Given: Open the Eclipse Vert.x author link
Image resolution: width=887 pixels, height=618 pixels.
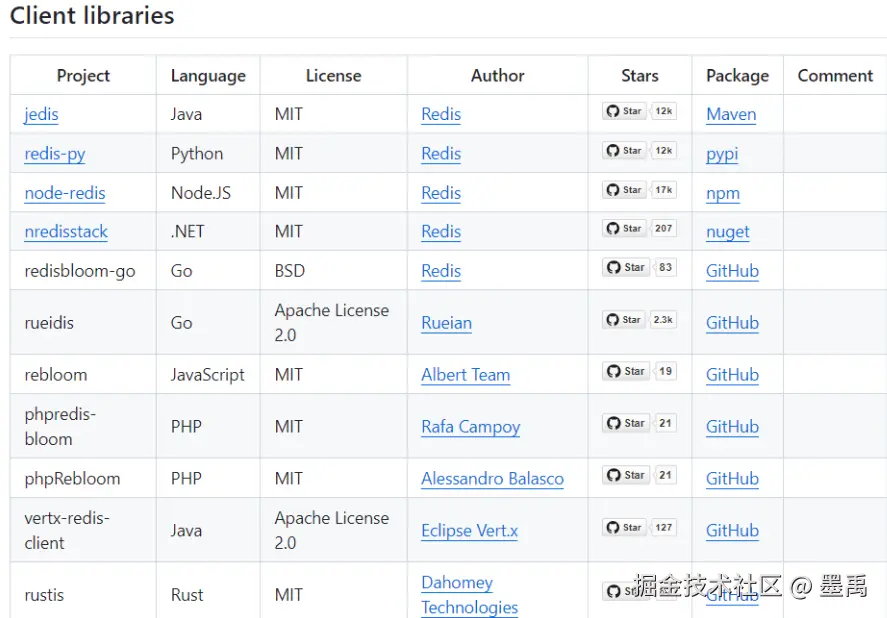Looking at the screenshot, I should (x=469, y=530).
